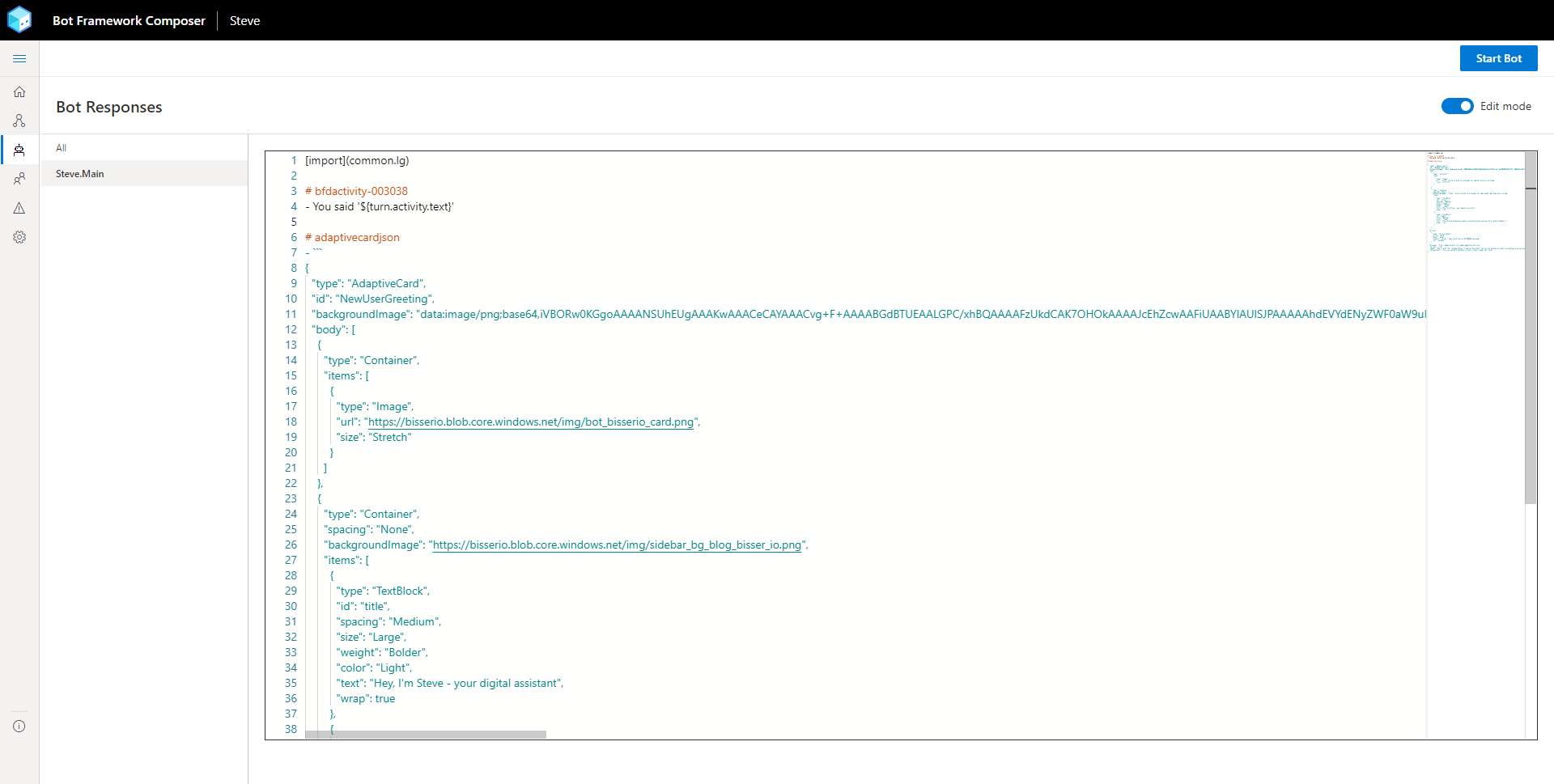The height and width of the screenshot is (784, 1554).
Task: Start the bot with Start Bot
Action: coord(1498,58)
